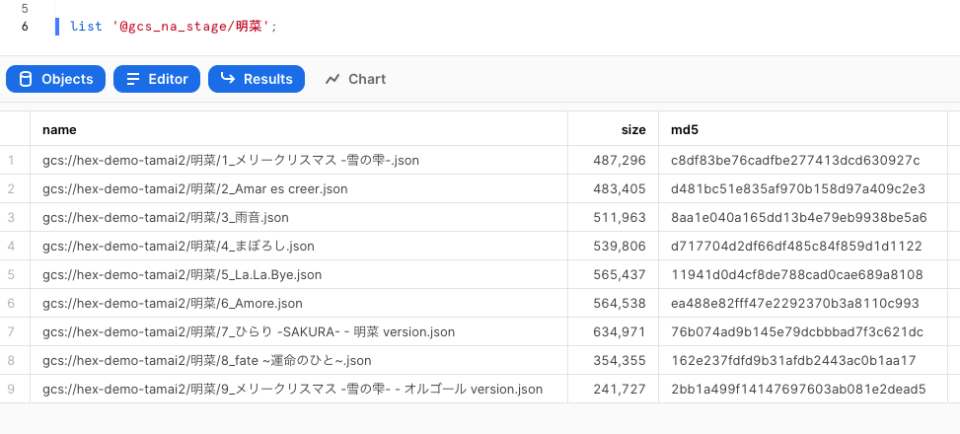Toggle the Objects panel button

point(56,79)
